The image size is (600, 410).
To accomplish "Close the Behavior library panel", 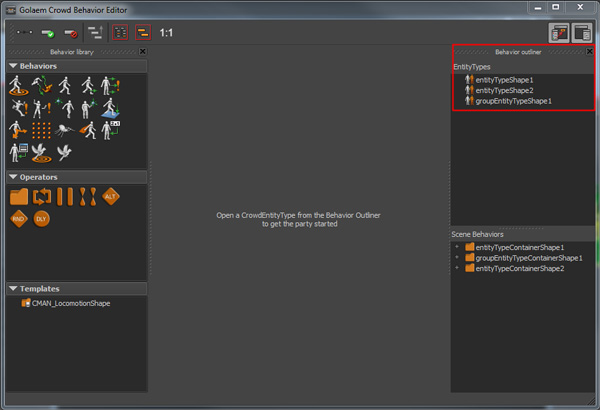I will coord(143,51).
